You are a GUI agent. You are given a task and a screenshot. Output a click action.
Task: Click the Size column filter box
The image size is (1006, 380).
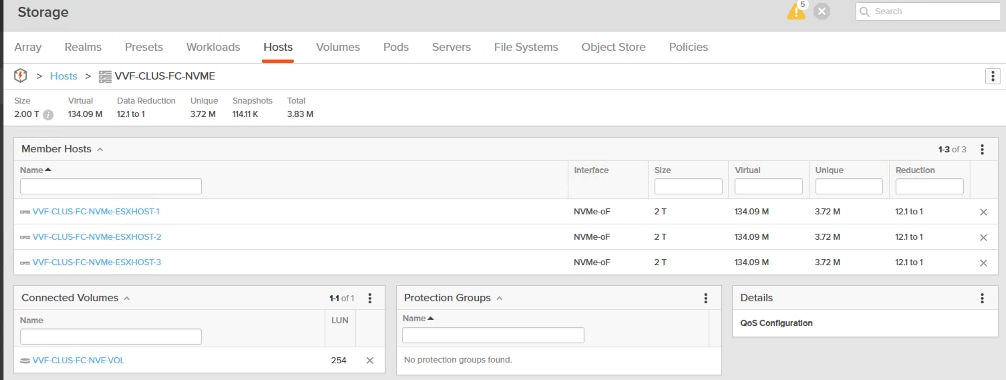click(688, 187)
